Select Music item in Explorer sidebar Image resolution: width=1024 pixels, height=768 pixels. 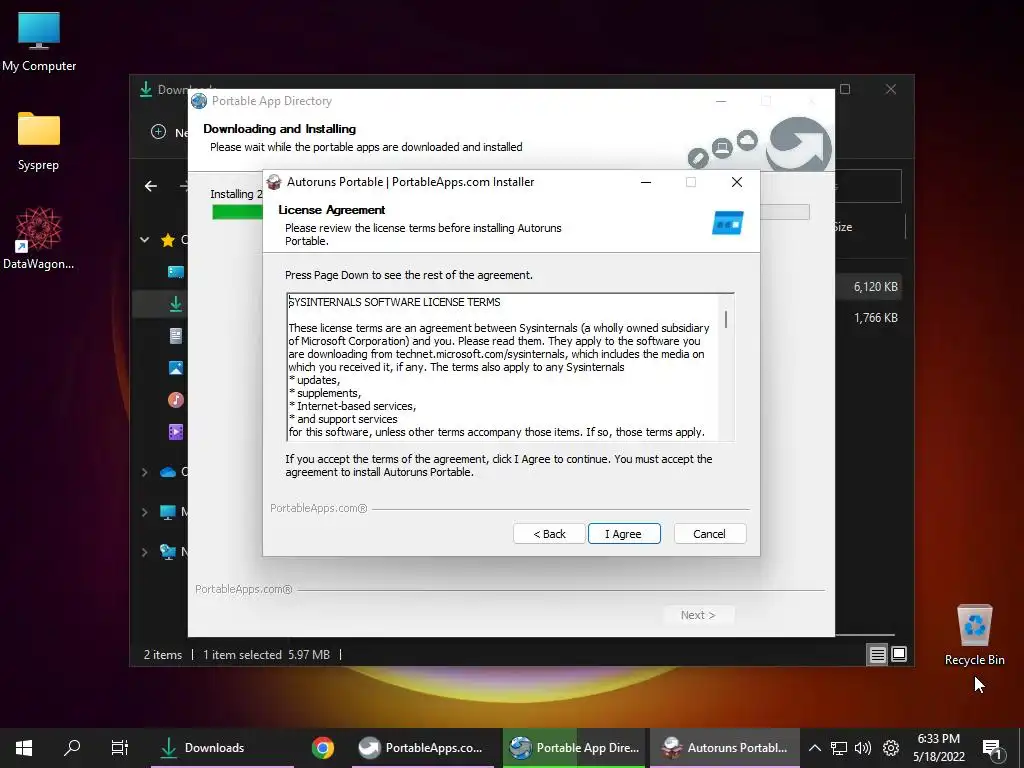tap(176, 400)
